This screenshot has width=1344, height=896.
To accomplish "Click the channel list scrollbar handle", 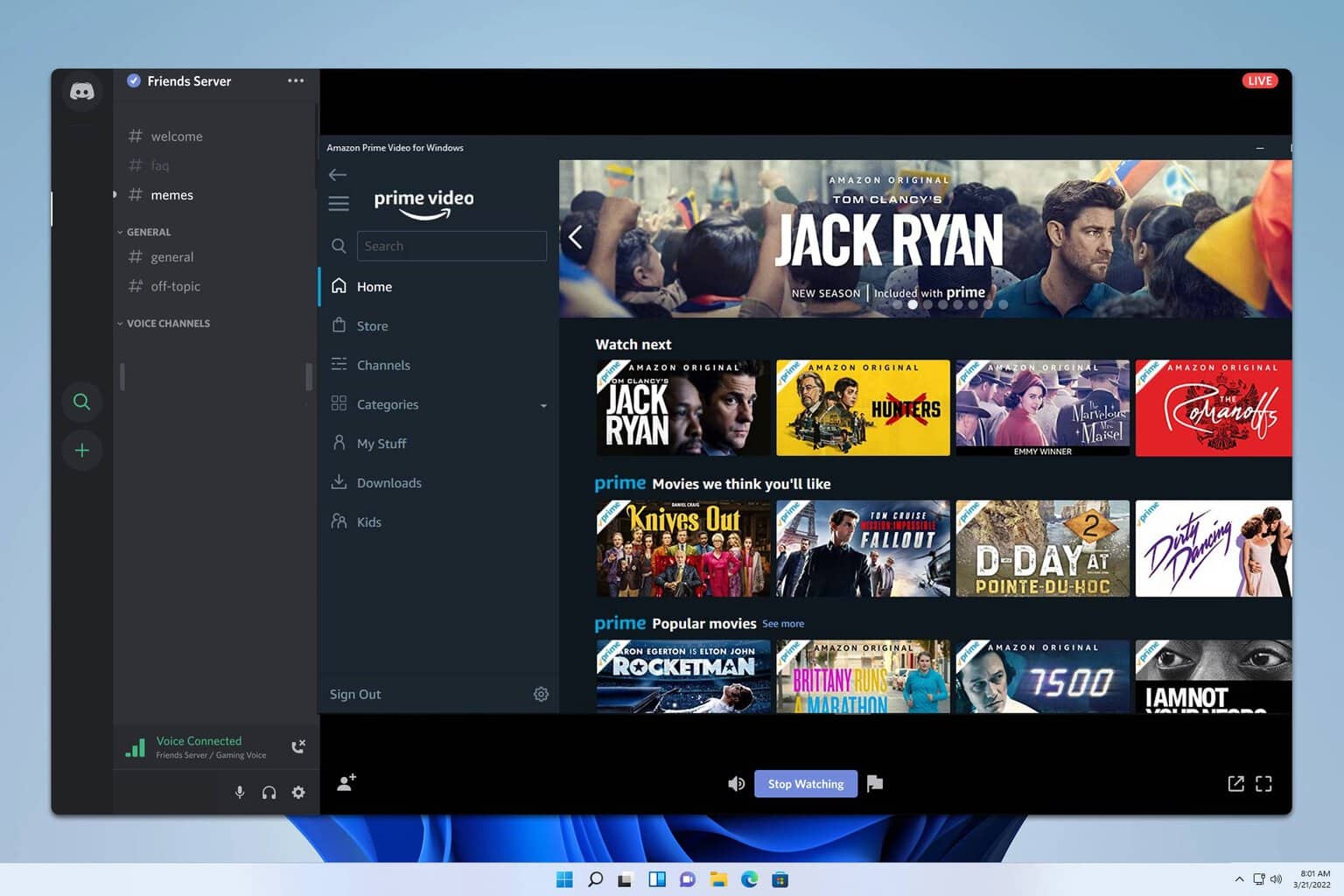I will pyautogui.click(x=309, y=376).
